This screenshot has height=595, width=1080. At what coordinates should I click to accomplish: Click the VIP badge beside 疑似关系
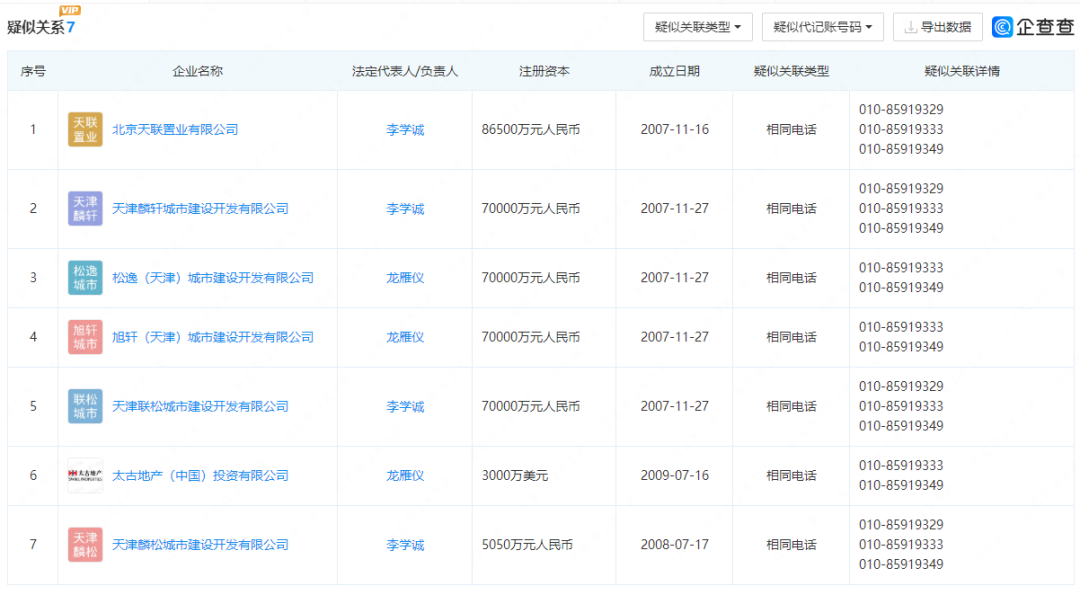click(x=70, y=11)
